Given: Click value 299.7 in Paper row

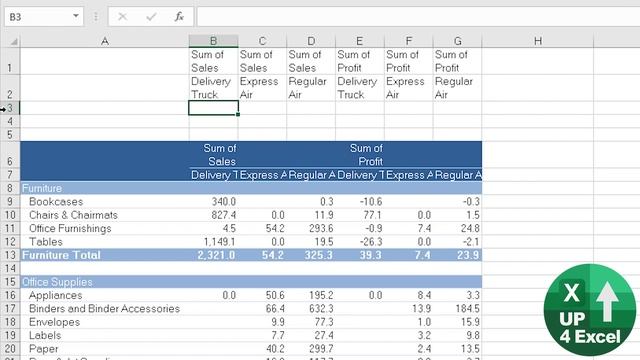Looking at the screenshot, I should 321,349.
